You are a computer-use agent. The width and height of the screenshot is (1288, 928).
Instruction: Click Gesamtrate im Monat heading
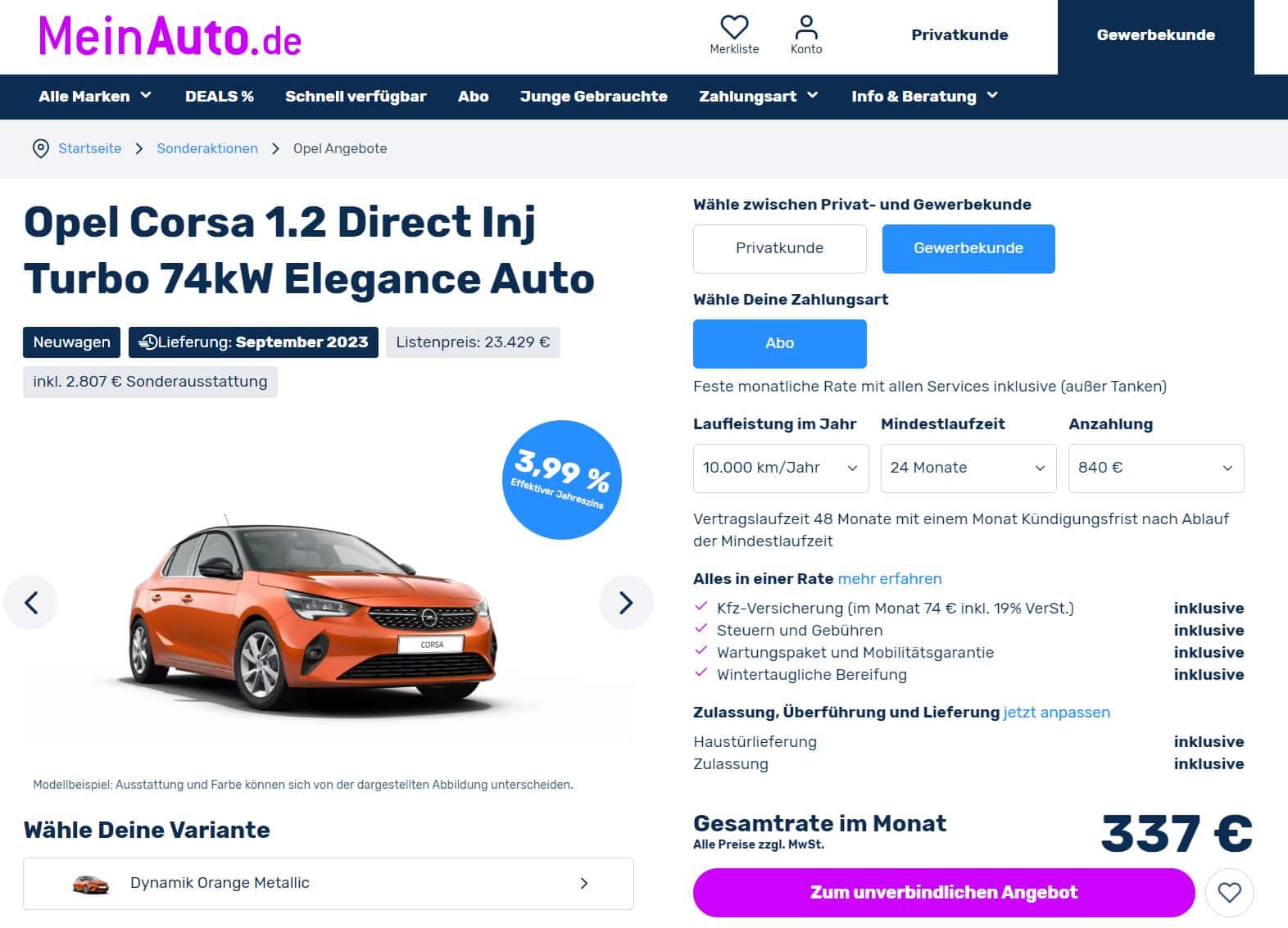click(819, 824)
